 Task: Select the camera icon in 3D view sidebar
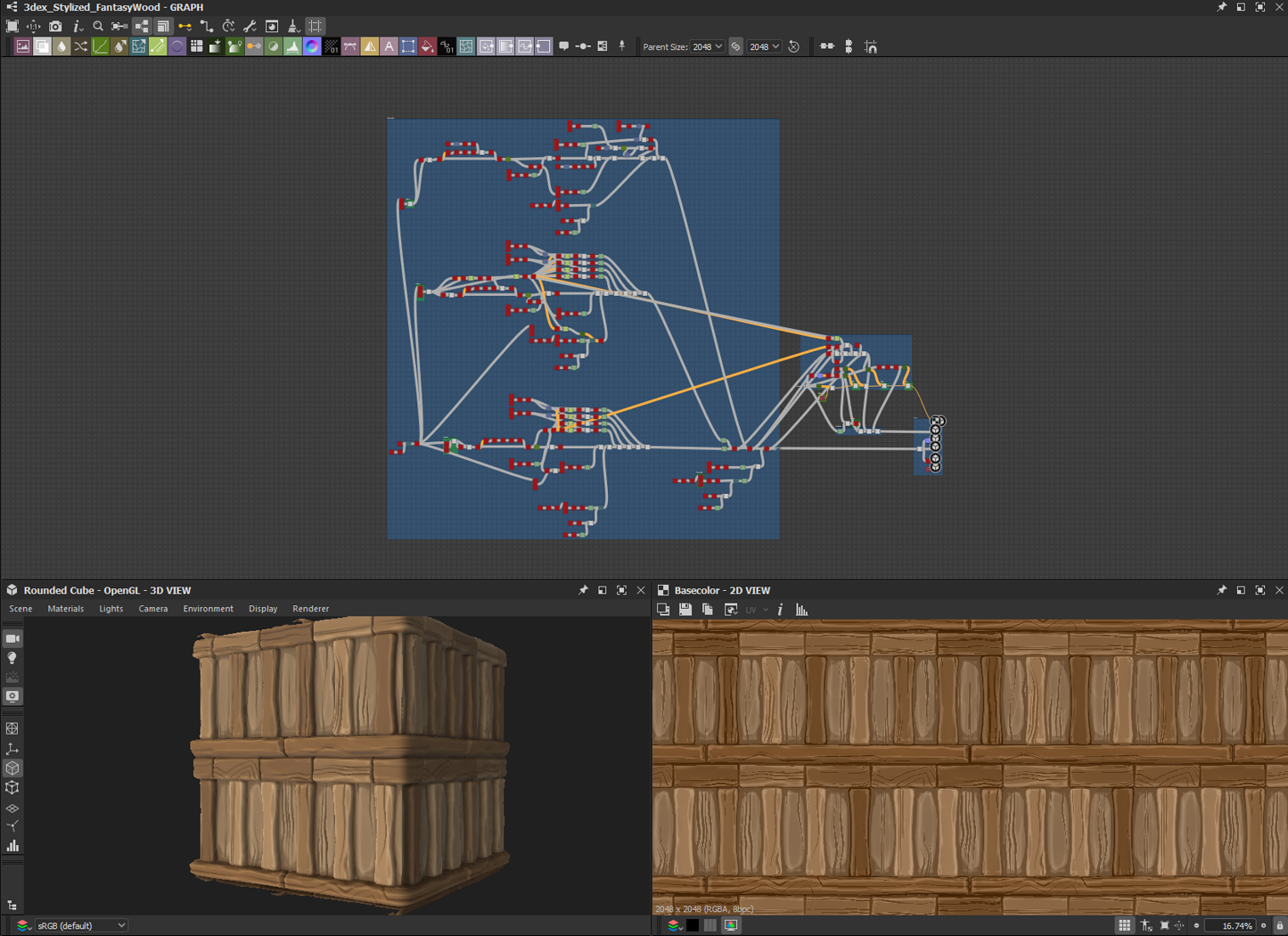point(12,638)
